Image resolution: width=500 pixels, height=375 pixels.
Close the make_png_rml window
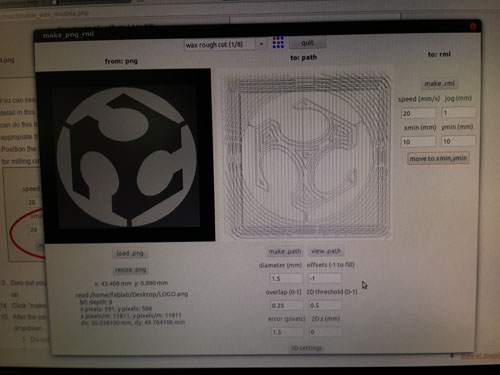473,27
